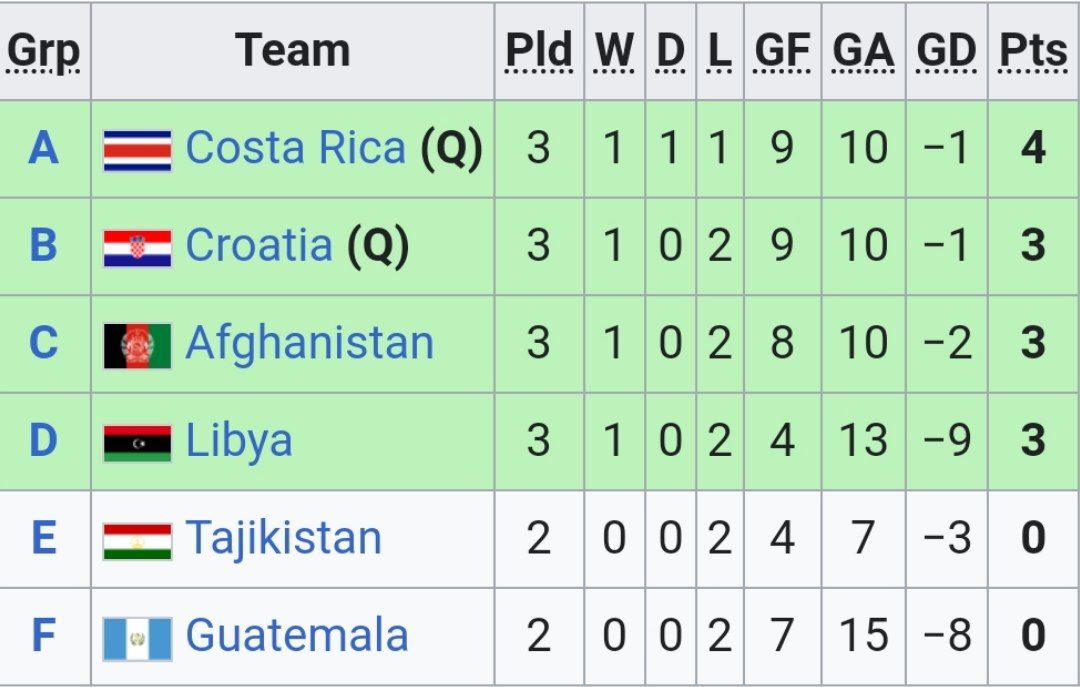Screen dimensions: 1080x687
Task: Open the Tajikistan team link
Action: tap(284, 538)
